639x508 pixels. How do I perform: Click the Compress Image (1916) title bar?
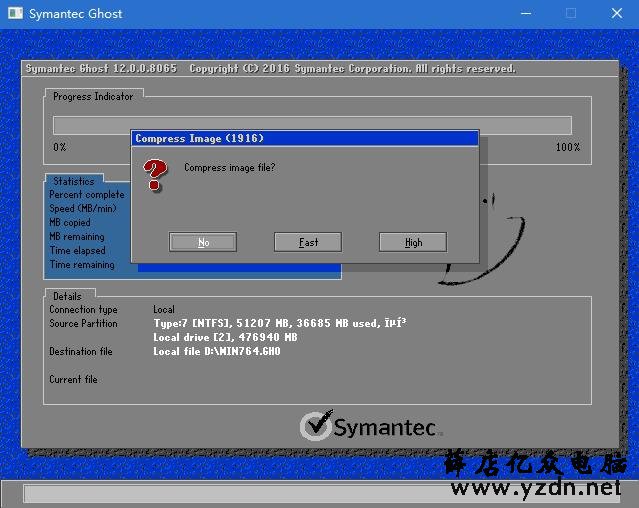(x=305, y=139)
